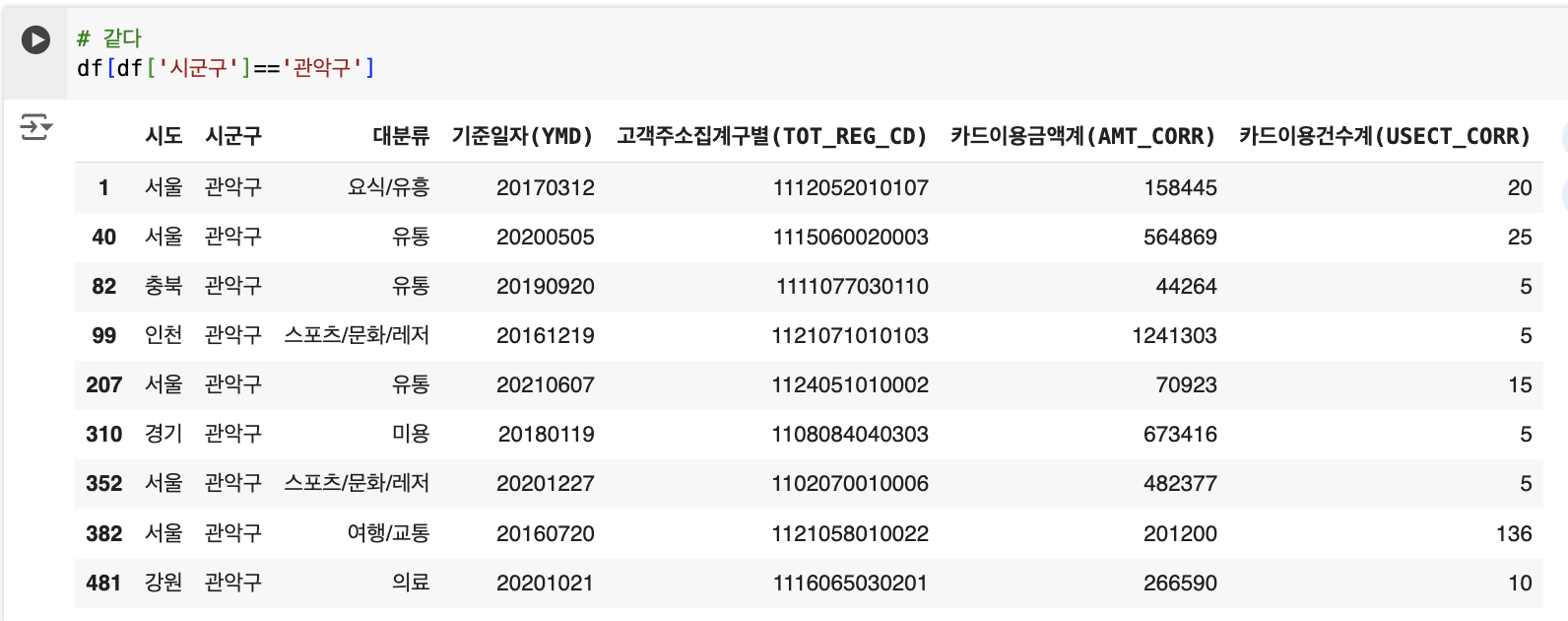Screen dimensions: 1568x621
Task: Click the code line df[df['시군구']=='관악구']
Action: tap(226, 68)
